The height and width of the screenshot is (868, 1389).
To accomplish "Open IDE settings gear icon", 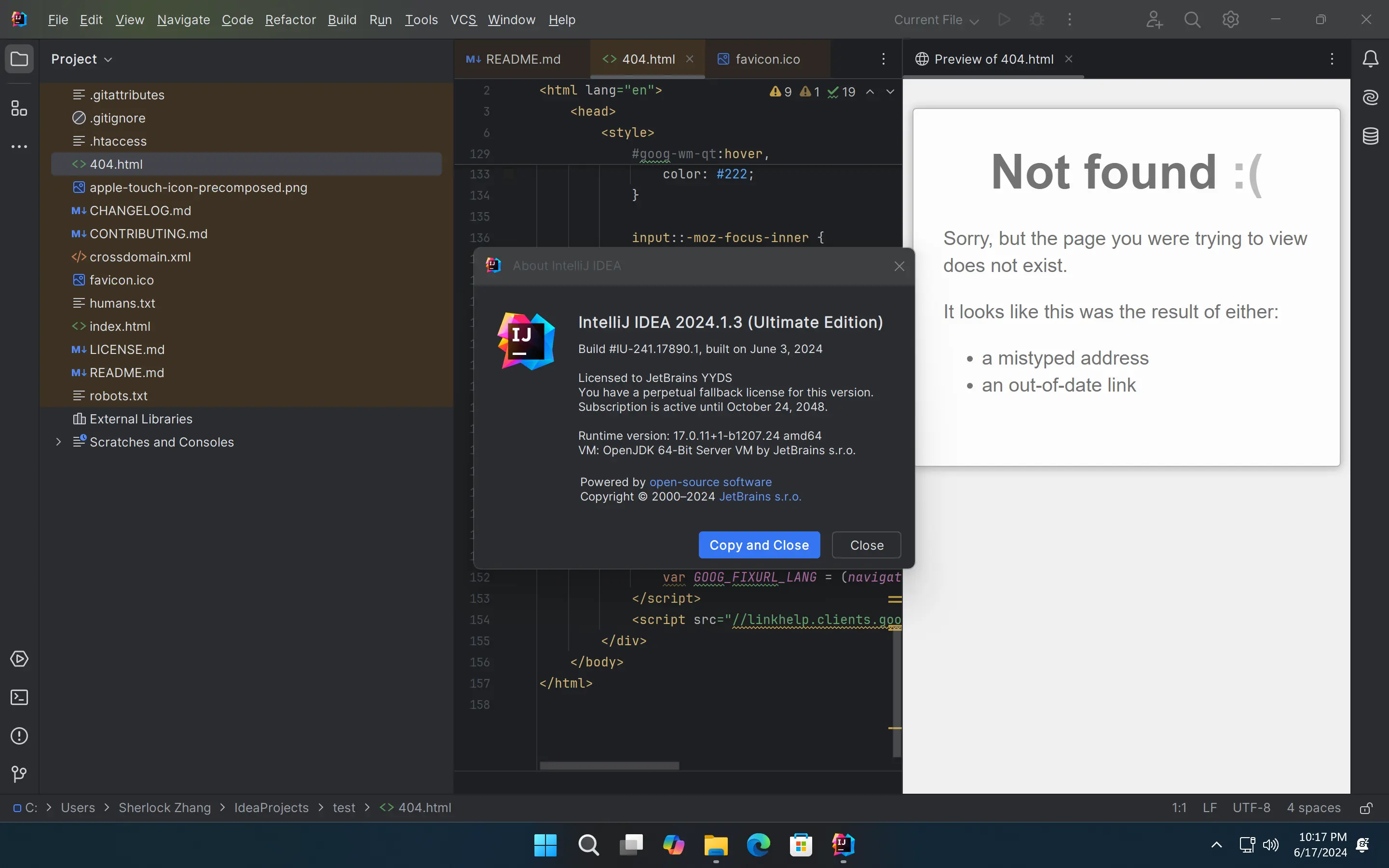I will [1230, 19].
